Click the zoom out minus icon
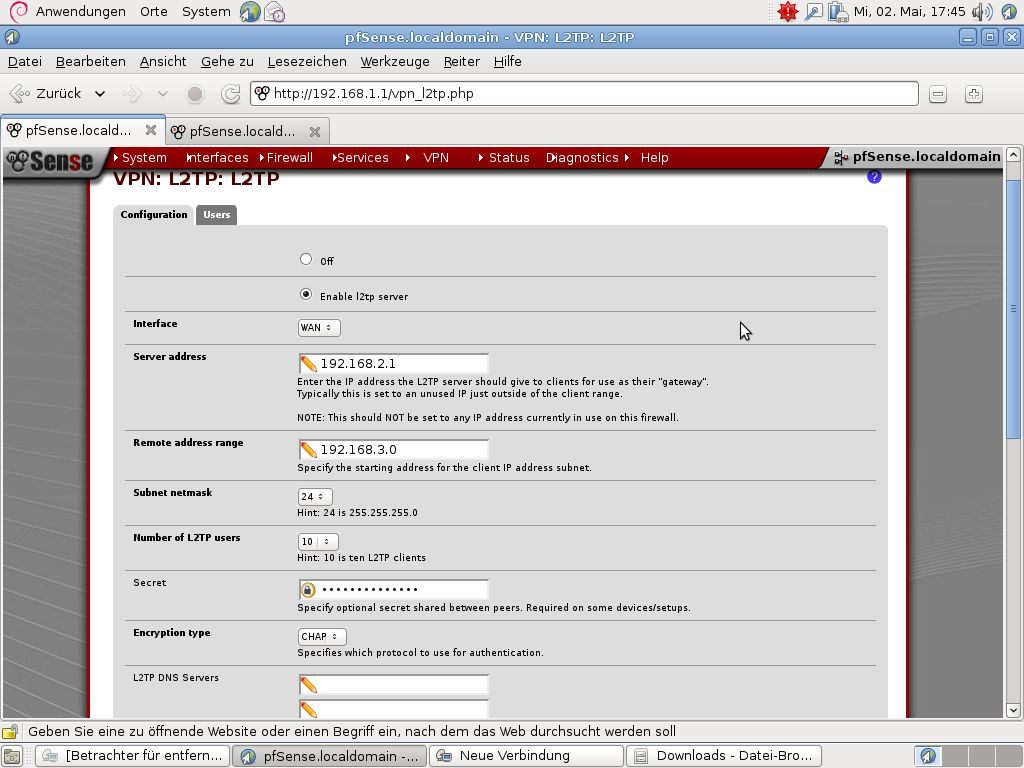Image resolution: width=1024 pixels, height=768 pixels. point(938,94)
